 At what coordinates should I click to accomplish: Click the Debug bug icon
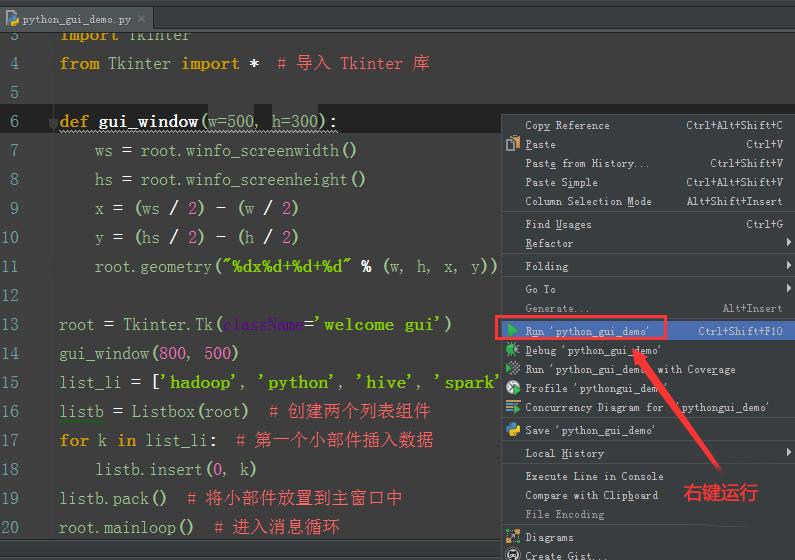pos(513,350)
